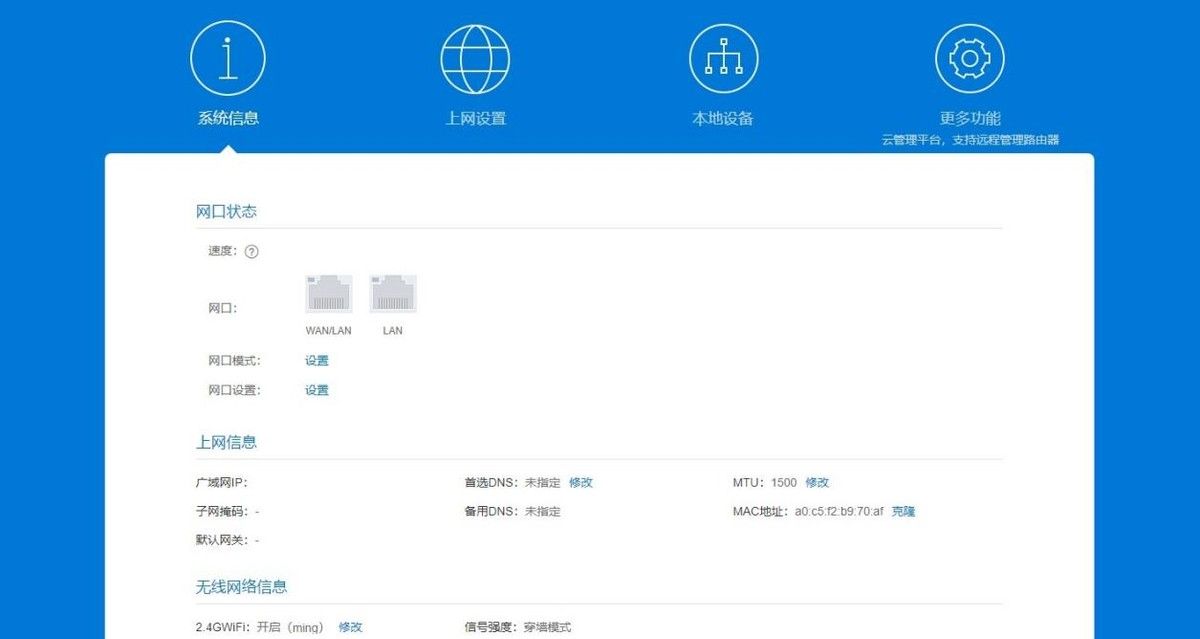Screen dimensions: 1200x639
Task: Click the 云管理平台 subtitle under 更多功能
Action: [969, 140]
